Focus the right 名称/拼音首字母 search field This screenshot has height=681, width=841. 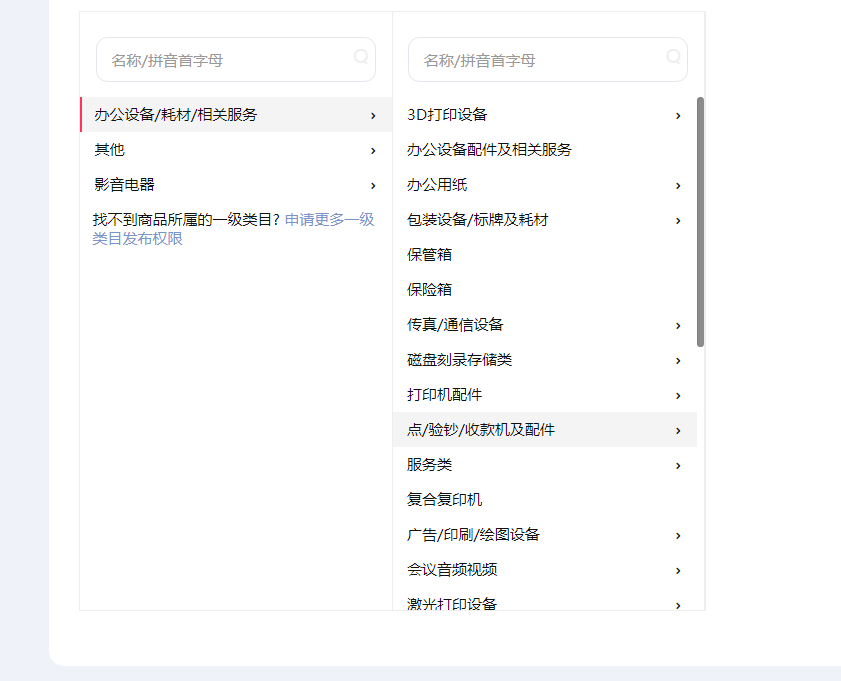click(548, 60)
